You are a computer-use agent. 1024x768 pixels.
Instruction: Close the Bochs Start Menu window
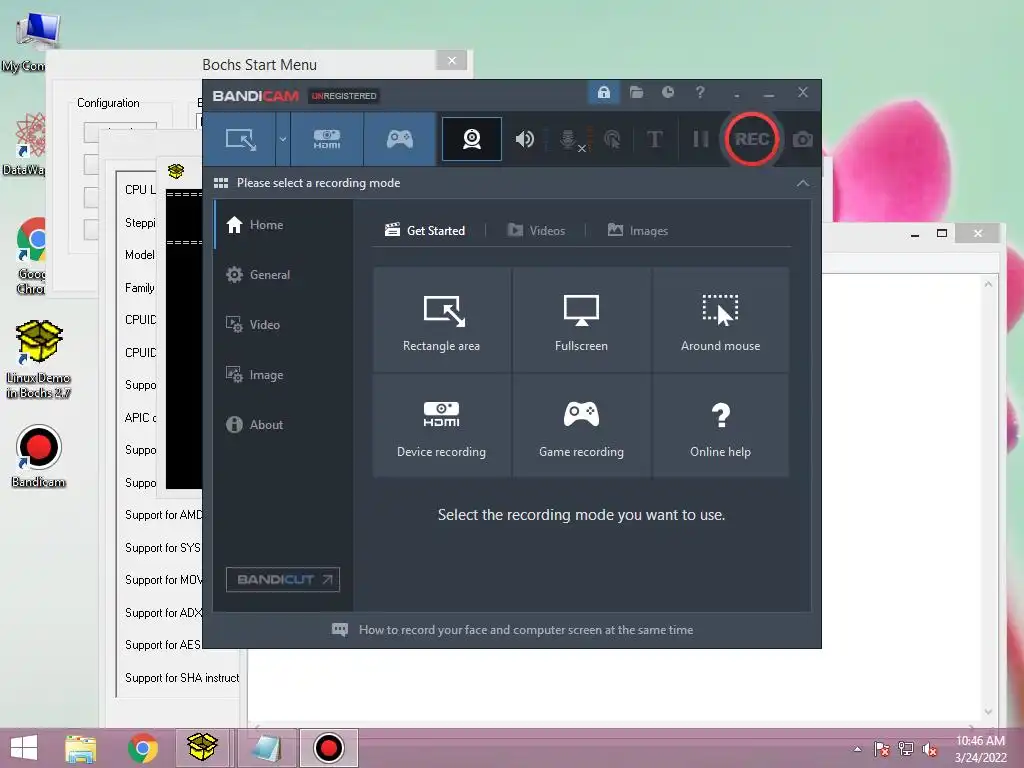point(452,61)
